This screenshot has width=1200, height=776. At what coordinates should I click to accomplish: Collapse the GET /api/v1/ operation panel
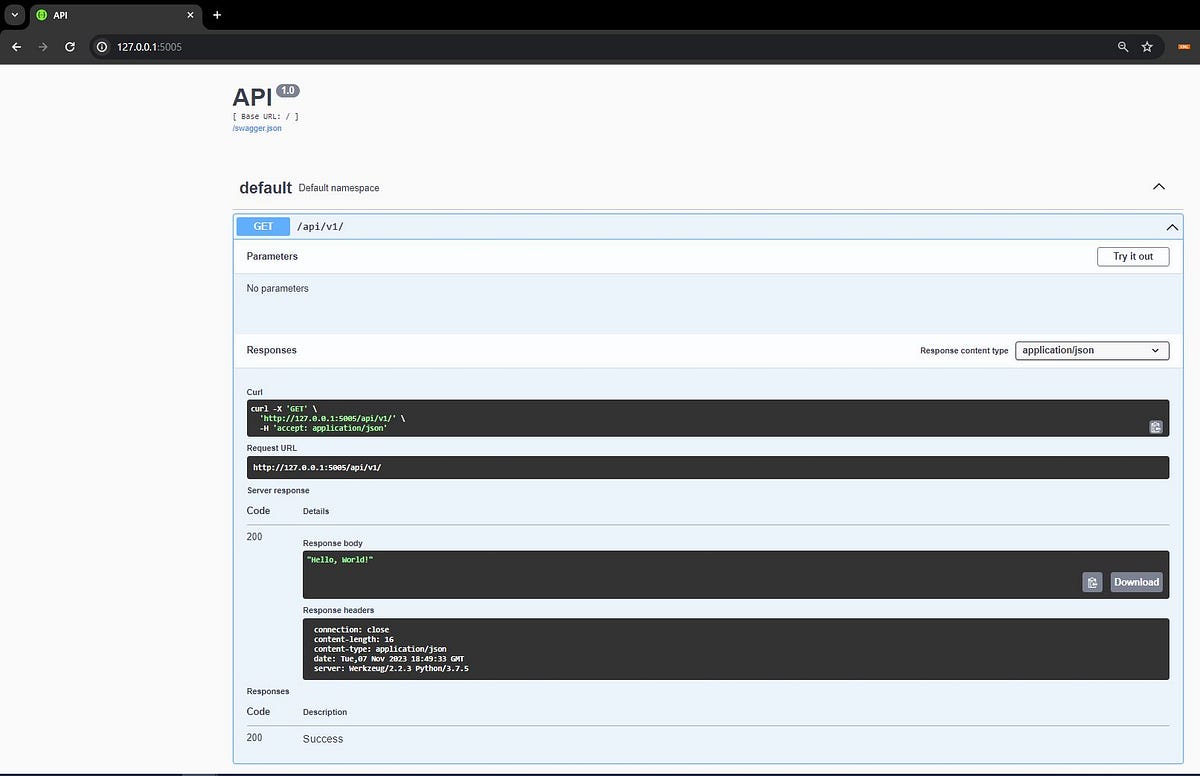pyautogui.click(x=1172, y=227)
